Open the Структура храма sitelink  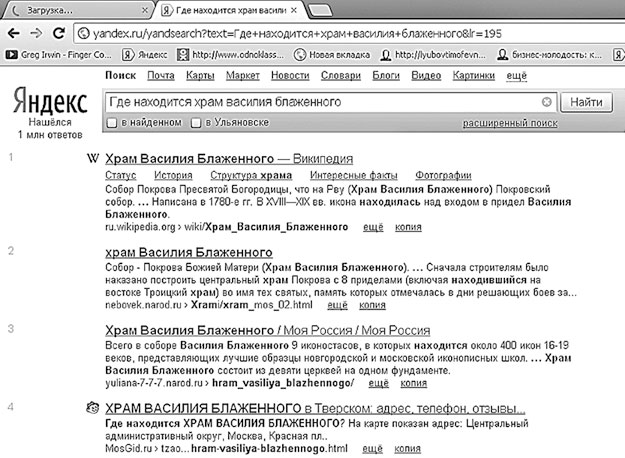[x=251, y=175]
